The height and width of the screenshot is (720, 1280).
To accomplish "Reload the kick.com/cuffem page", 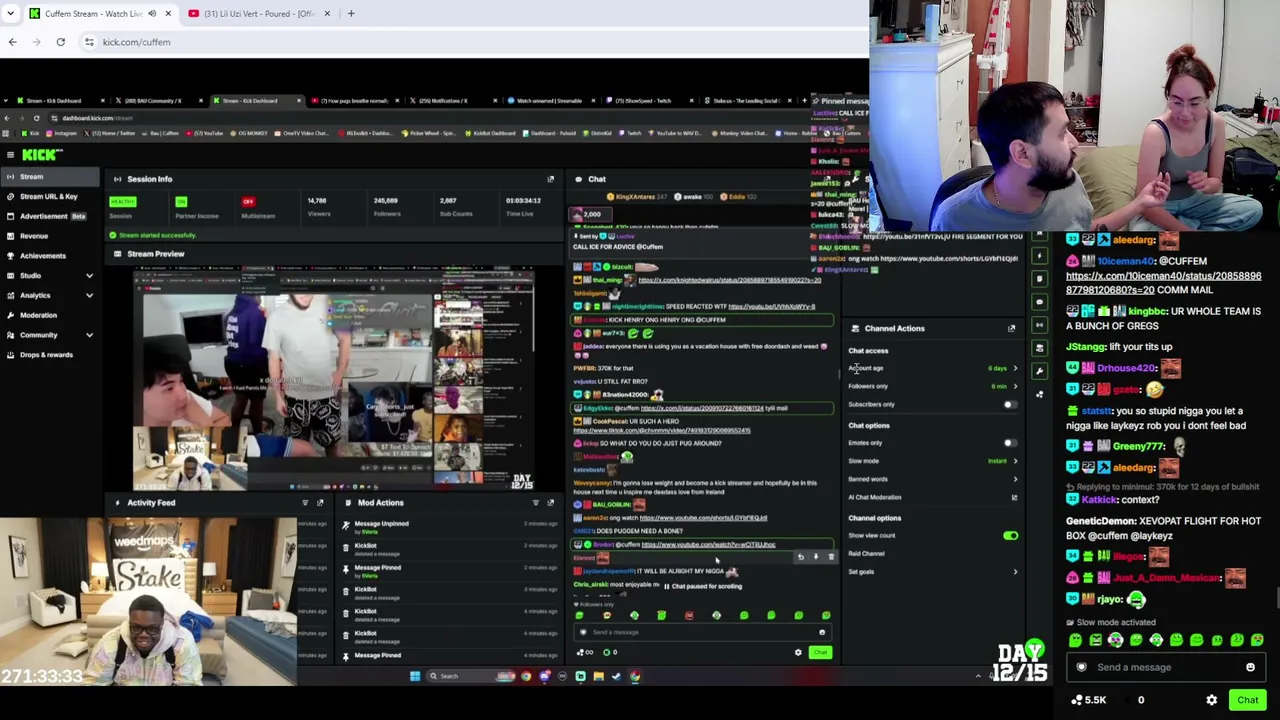I will tap(60, 42).
